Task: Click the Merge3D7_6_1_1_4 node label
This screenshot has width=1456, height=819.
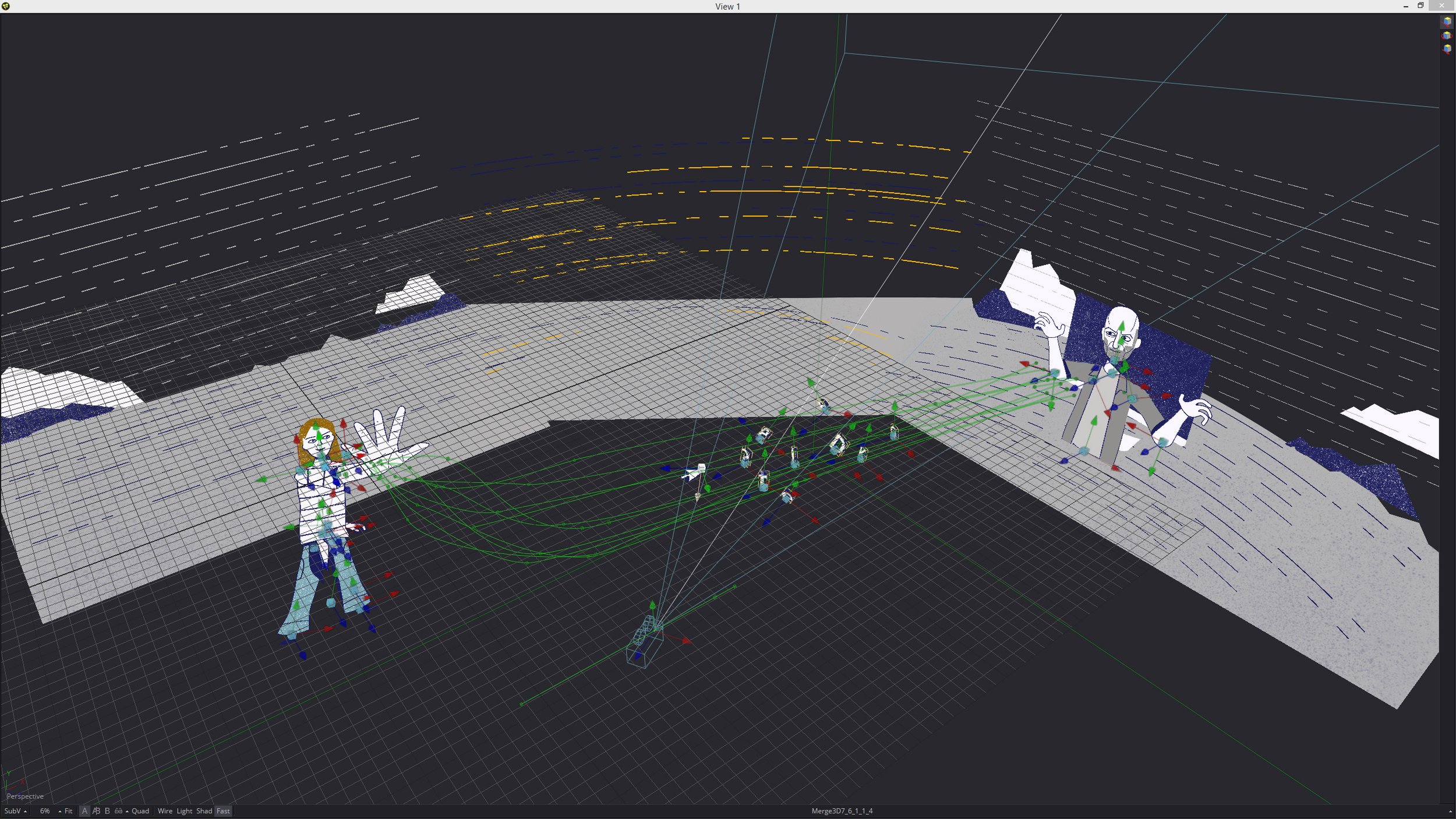Action: (842, 811)
